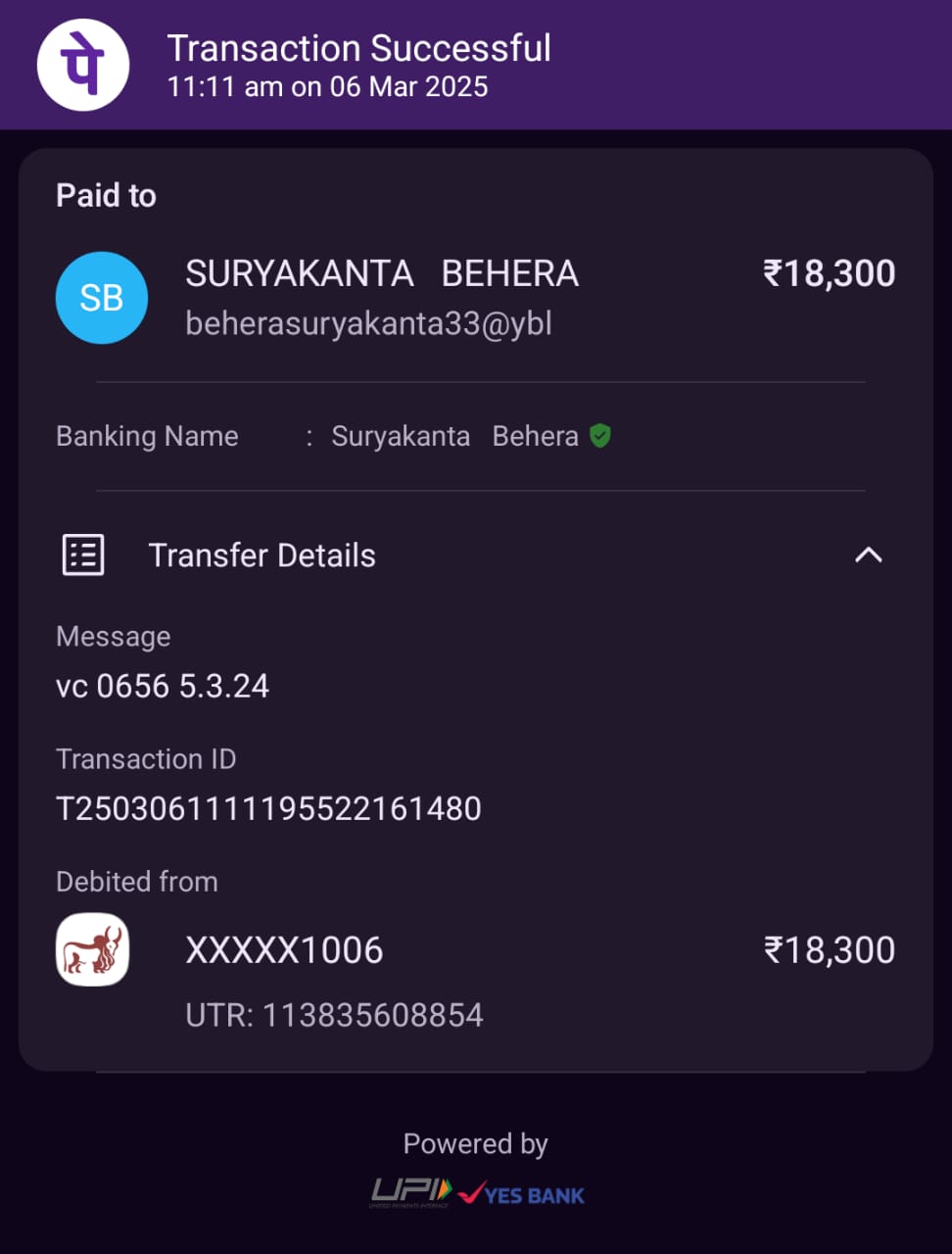Click the green verified shield icon

(x=600, y=436)
